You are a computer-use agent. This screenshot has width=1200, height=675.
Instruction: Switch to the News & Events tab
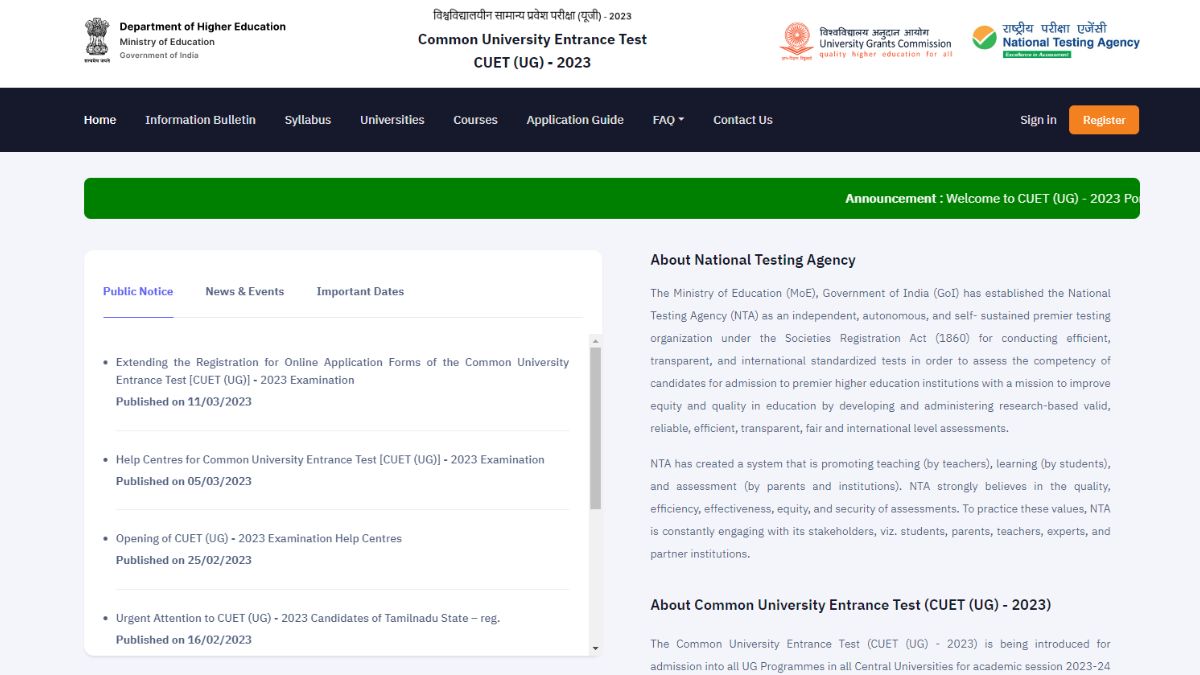245,291
